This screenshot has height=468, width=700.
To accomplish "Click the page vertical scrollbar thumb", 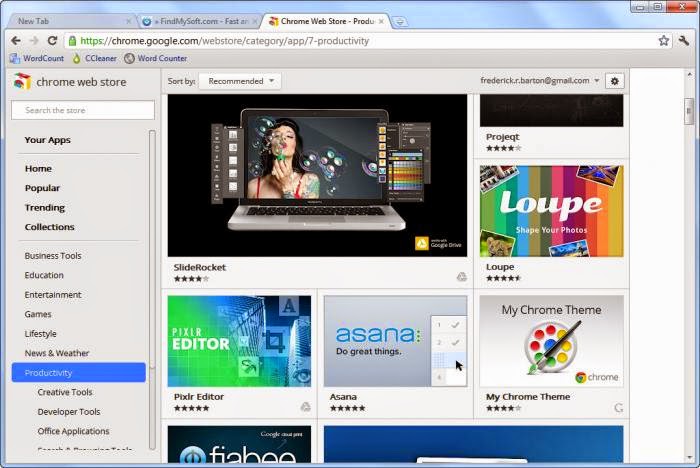I will 689,110.
